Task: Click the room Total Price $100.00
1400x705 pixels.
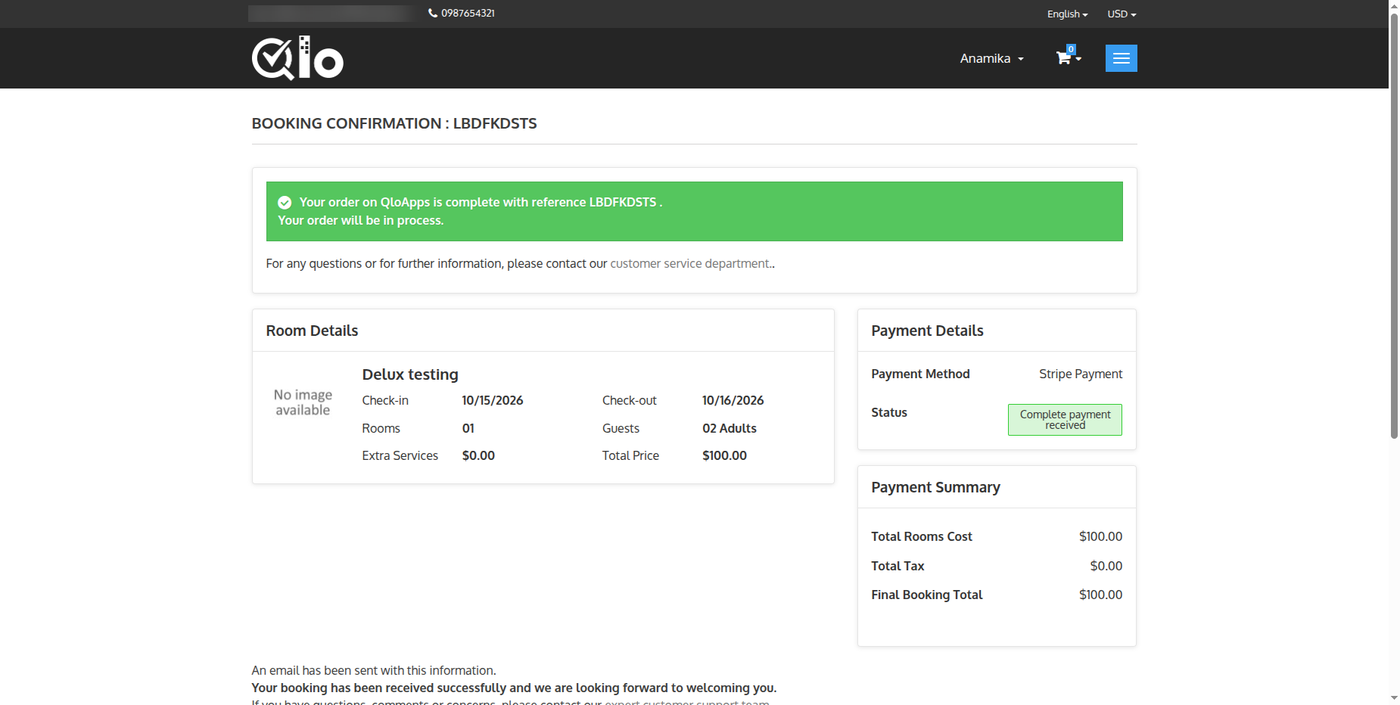Action: (725, 455)
